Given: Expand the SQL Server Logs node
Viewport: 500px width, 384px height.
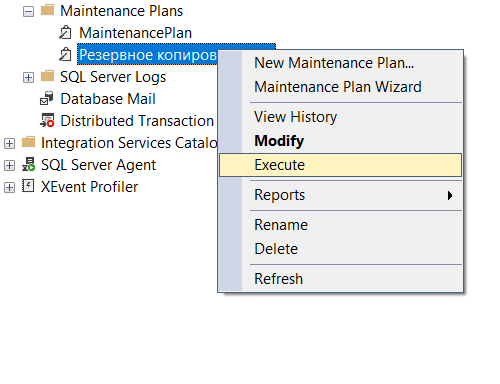Looking at the screenshot, I should coord(28,78).
